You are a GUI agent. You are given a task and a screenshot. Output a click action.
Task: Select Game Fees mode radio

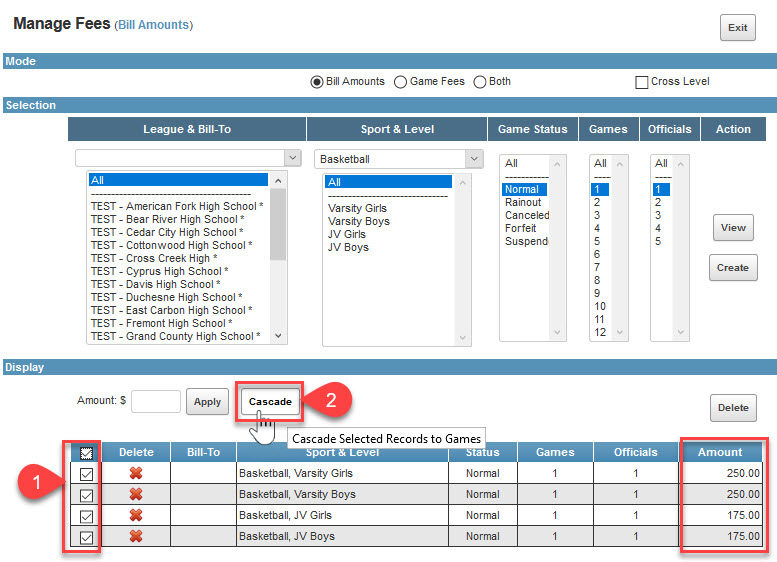point(400,82)
